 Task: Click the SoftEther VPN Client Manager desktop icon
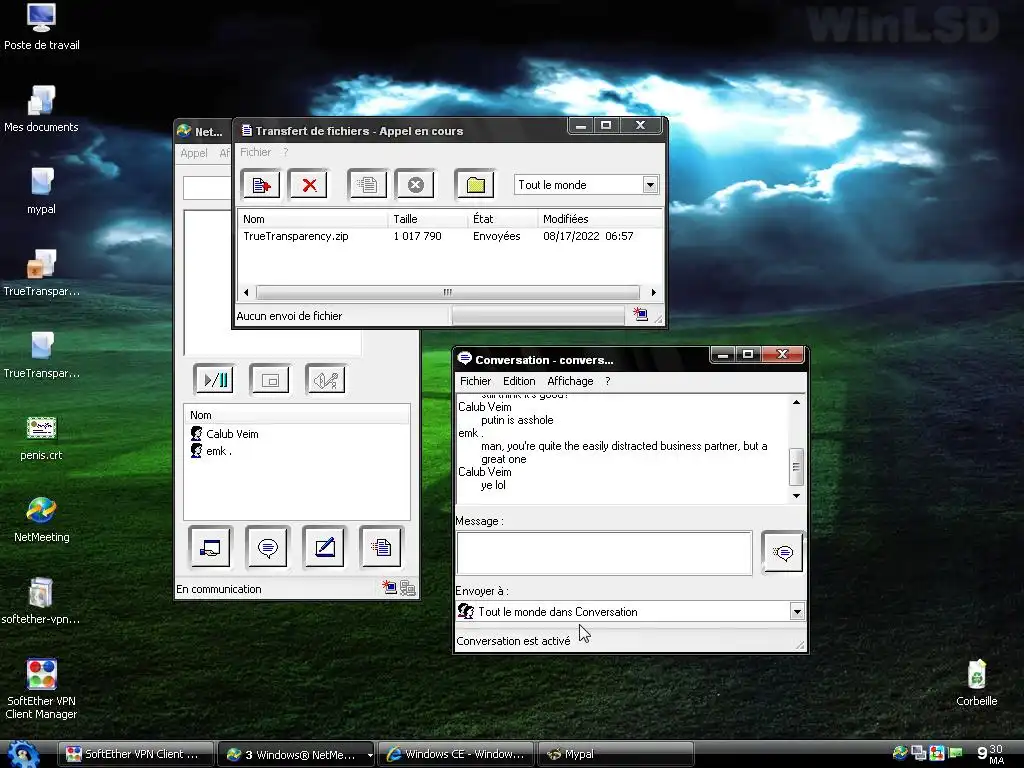41,689
